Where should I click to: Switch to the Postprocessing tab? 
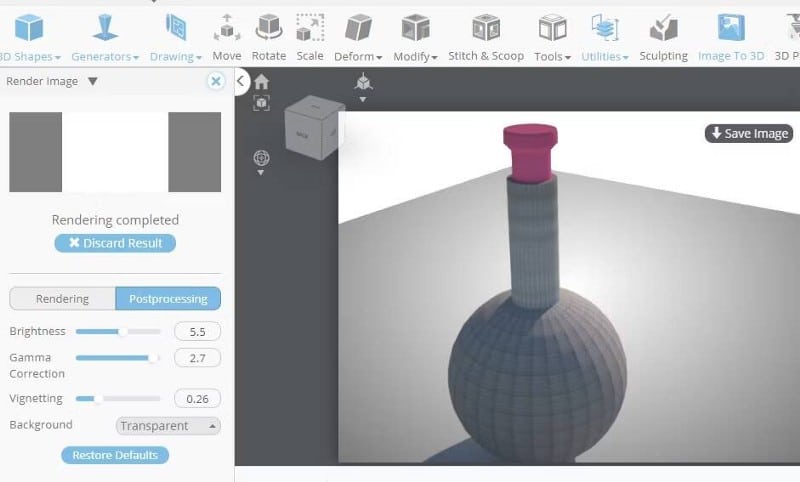click(168, 299)
